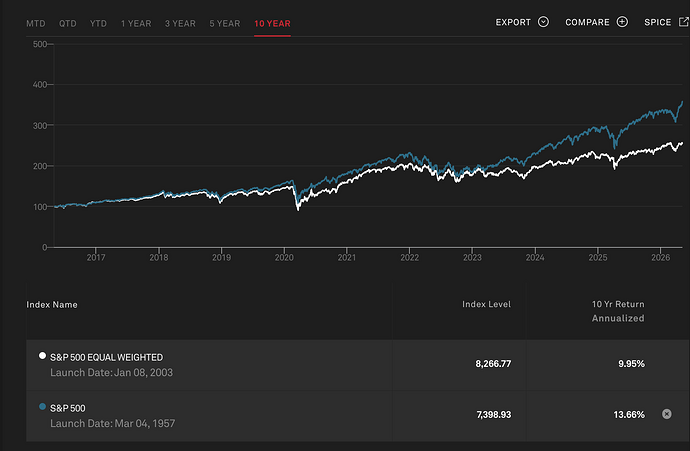Click the S&P 500 index name
Viewport: 690px width, 451px height.
pyautogui.click(x=68, y=408)
